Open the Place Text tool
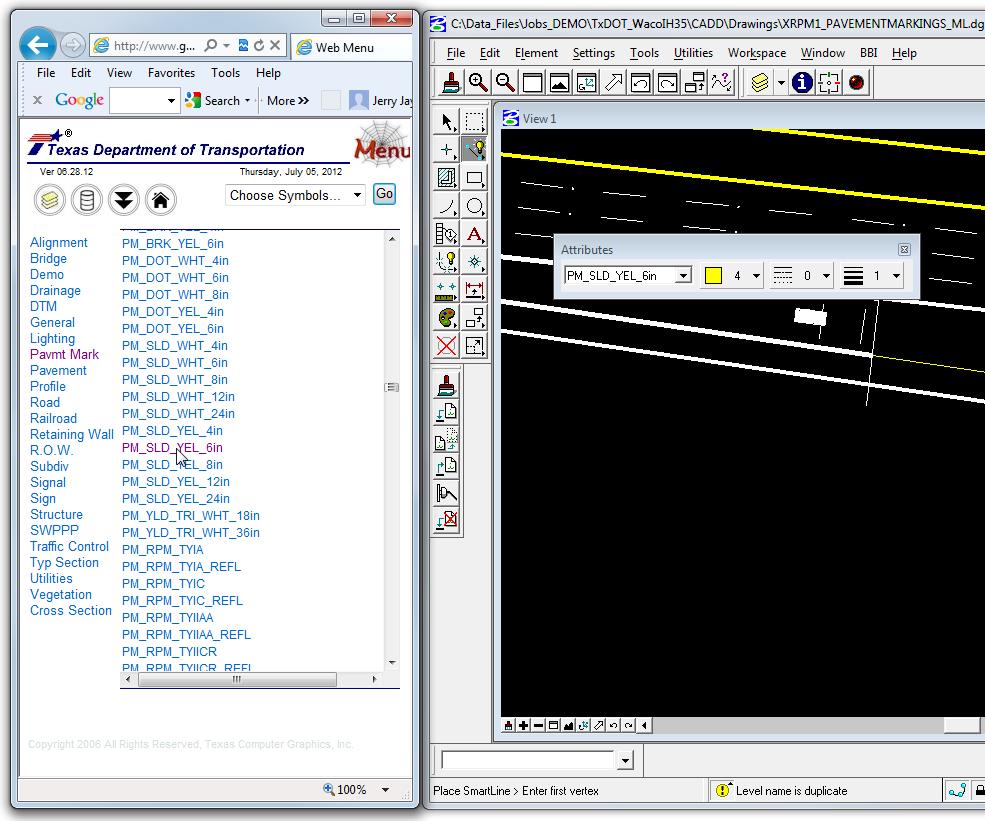This screenshot has width=985, height=821. pyautogui.click(x=474, y=234)
